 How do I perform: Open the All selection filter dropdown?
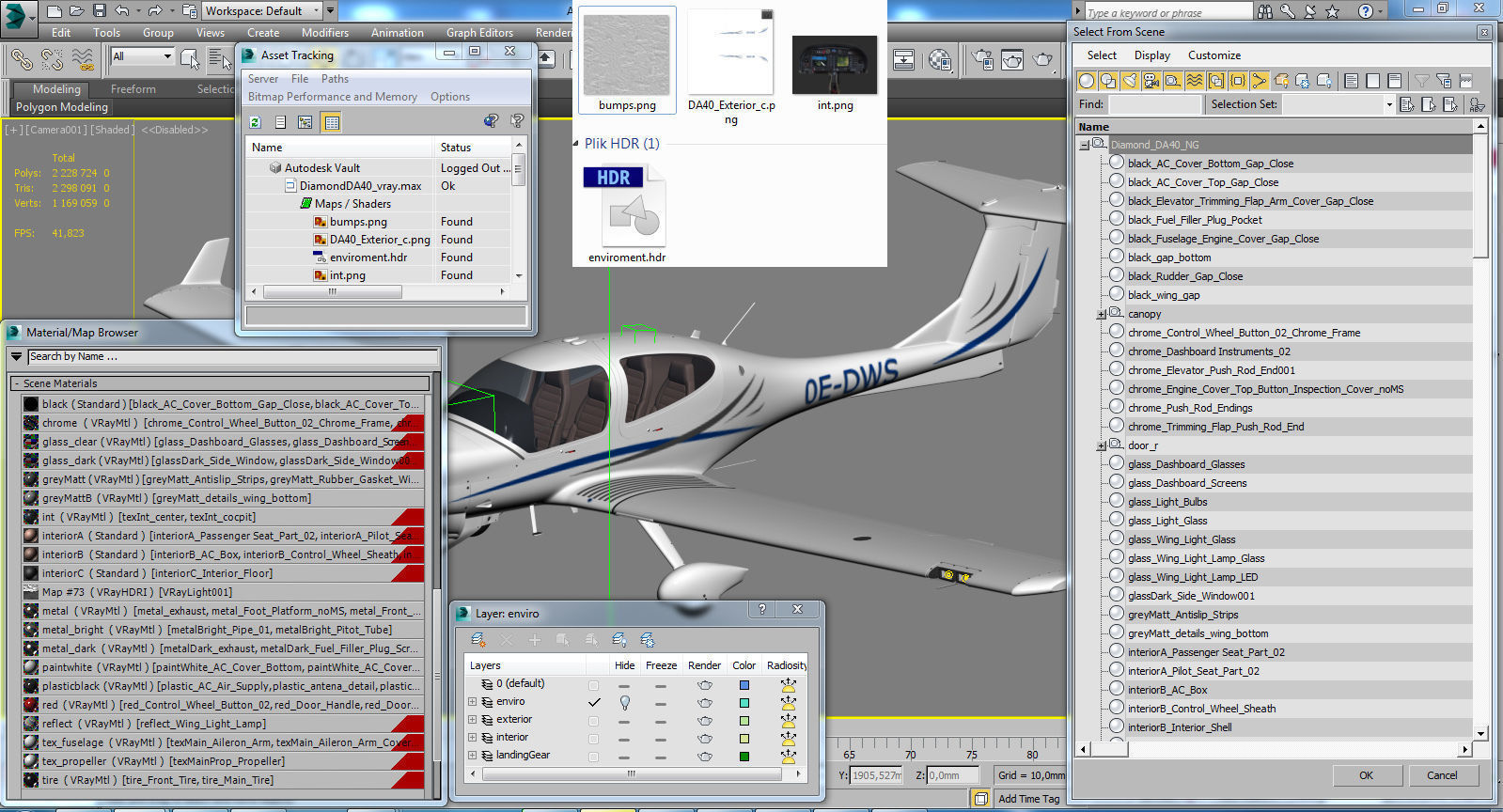[142, 56]
